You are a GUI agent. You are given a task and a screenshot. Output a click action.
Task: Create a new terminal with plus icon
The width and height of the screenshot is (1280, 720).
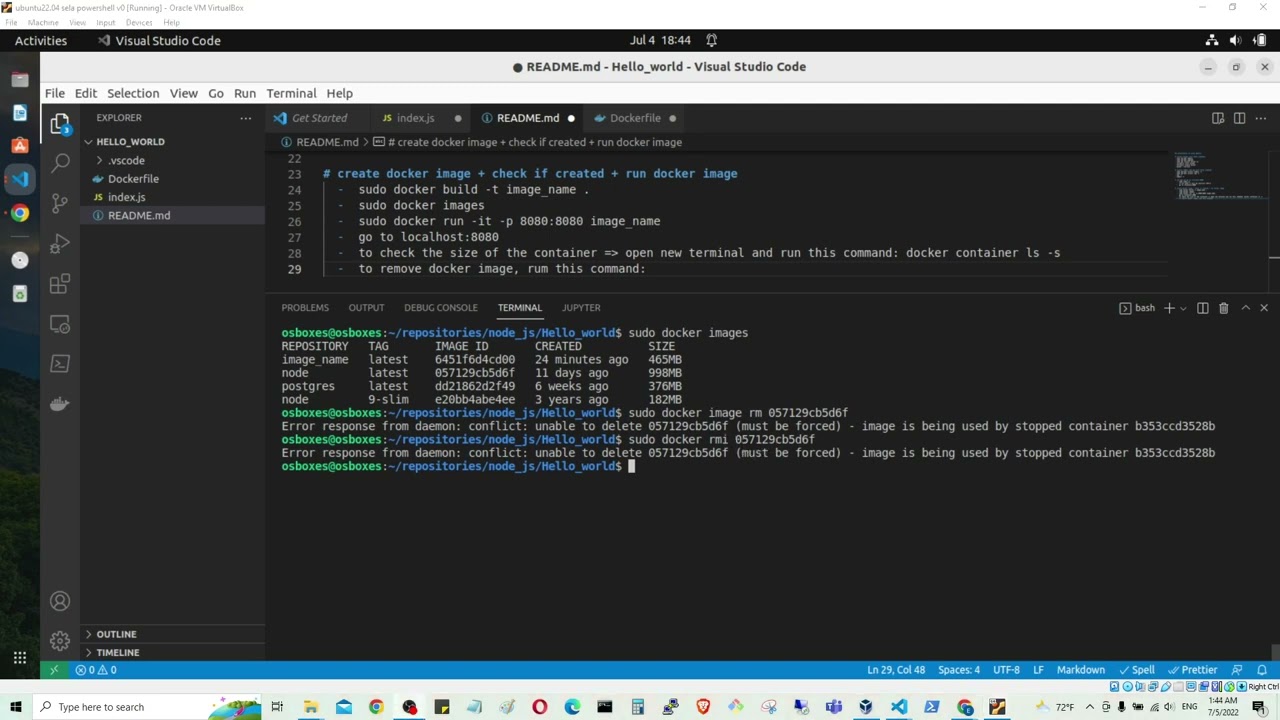1169,308
